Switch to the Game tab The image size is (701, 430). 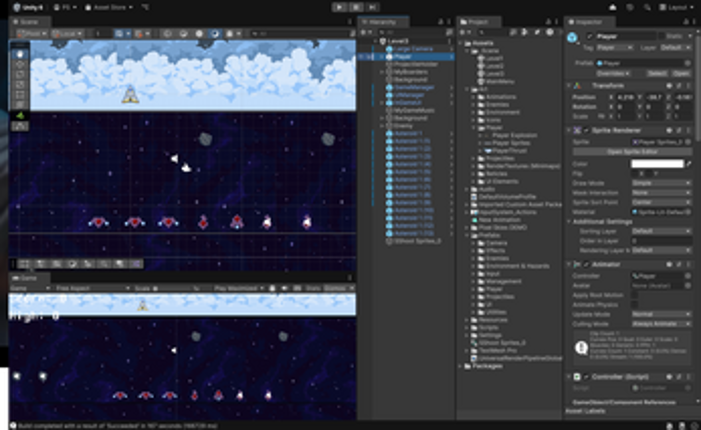[x=28, y=278]
